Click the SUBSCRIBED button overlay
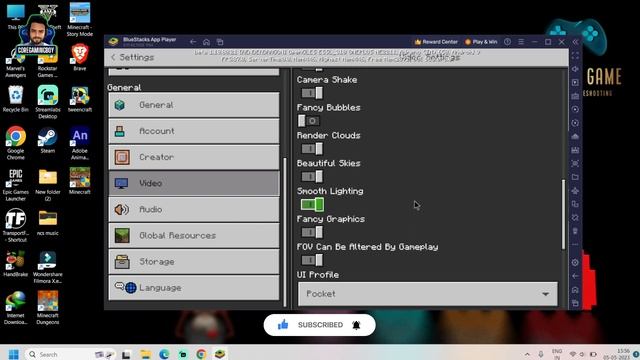Viewport: 640px width, 360px height. pos(320,325)
